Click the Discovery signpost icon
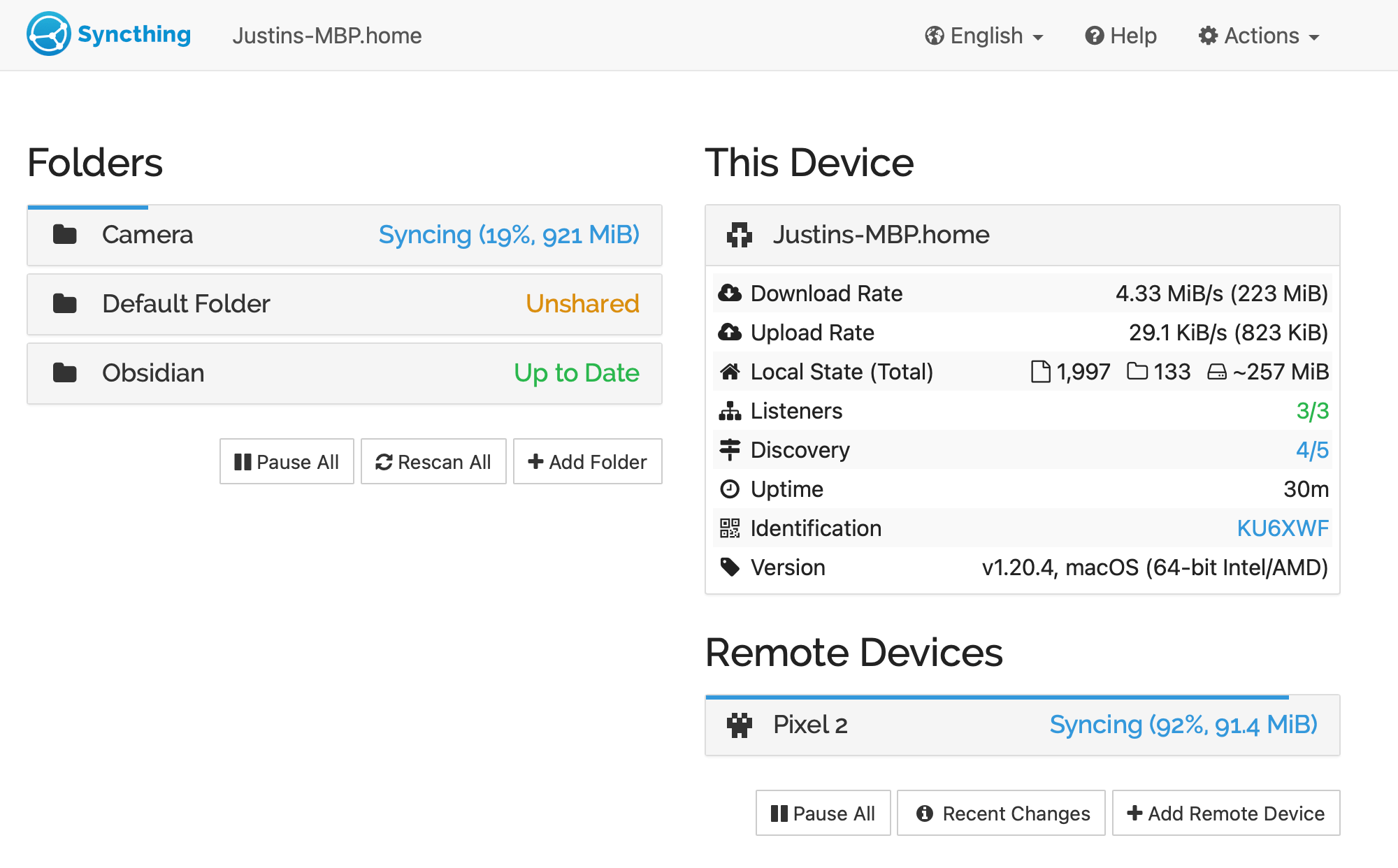The image size is (1398, 868). (730, 450)
